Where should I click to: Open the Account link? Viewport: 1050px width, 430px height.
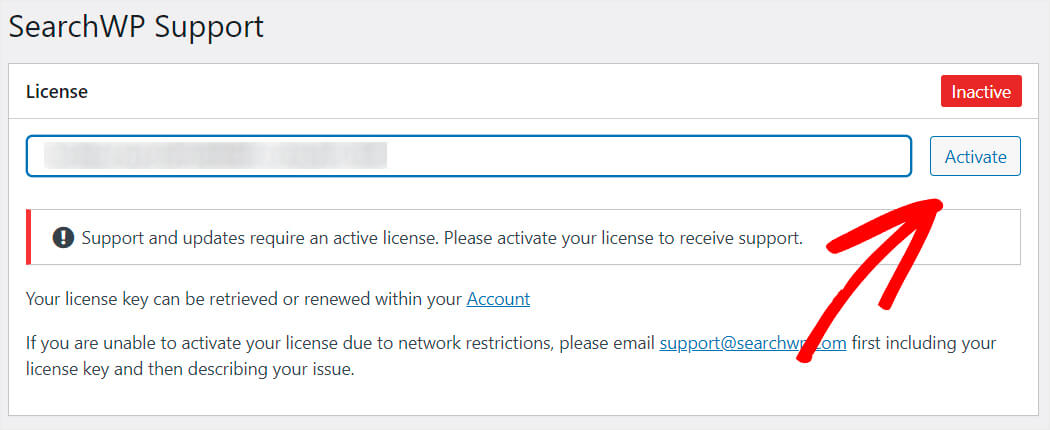click(x=498, y=299)
